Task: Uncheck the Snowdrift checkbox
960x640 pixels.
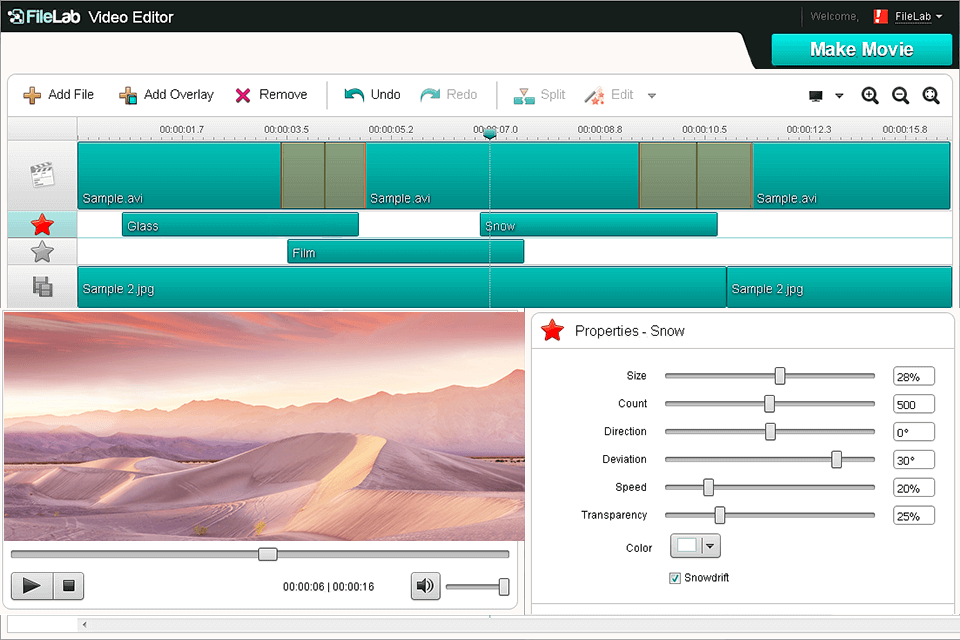Action: 675,578
